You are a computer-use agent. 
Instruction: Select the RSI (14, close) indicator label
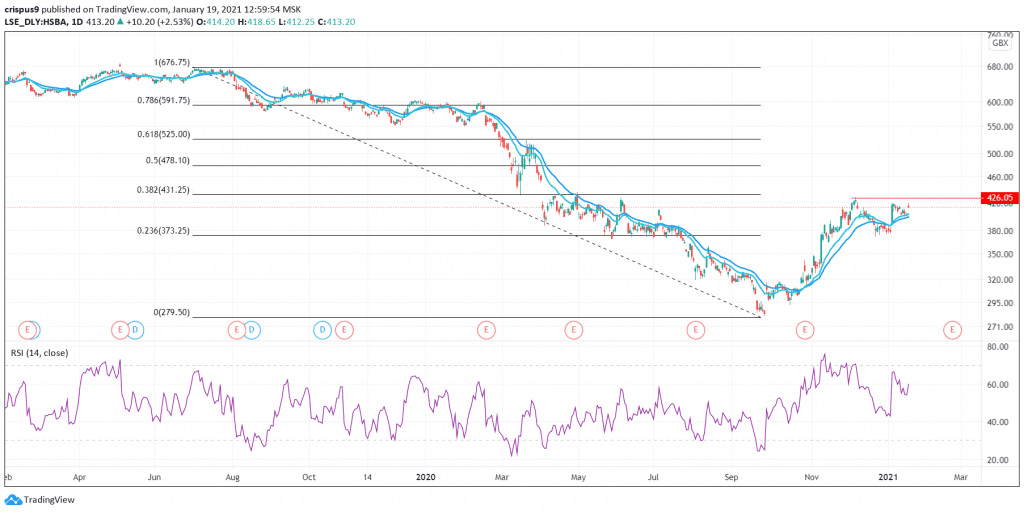pos(39,353)
